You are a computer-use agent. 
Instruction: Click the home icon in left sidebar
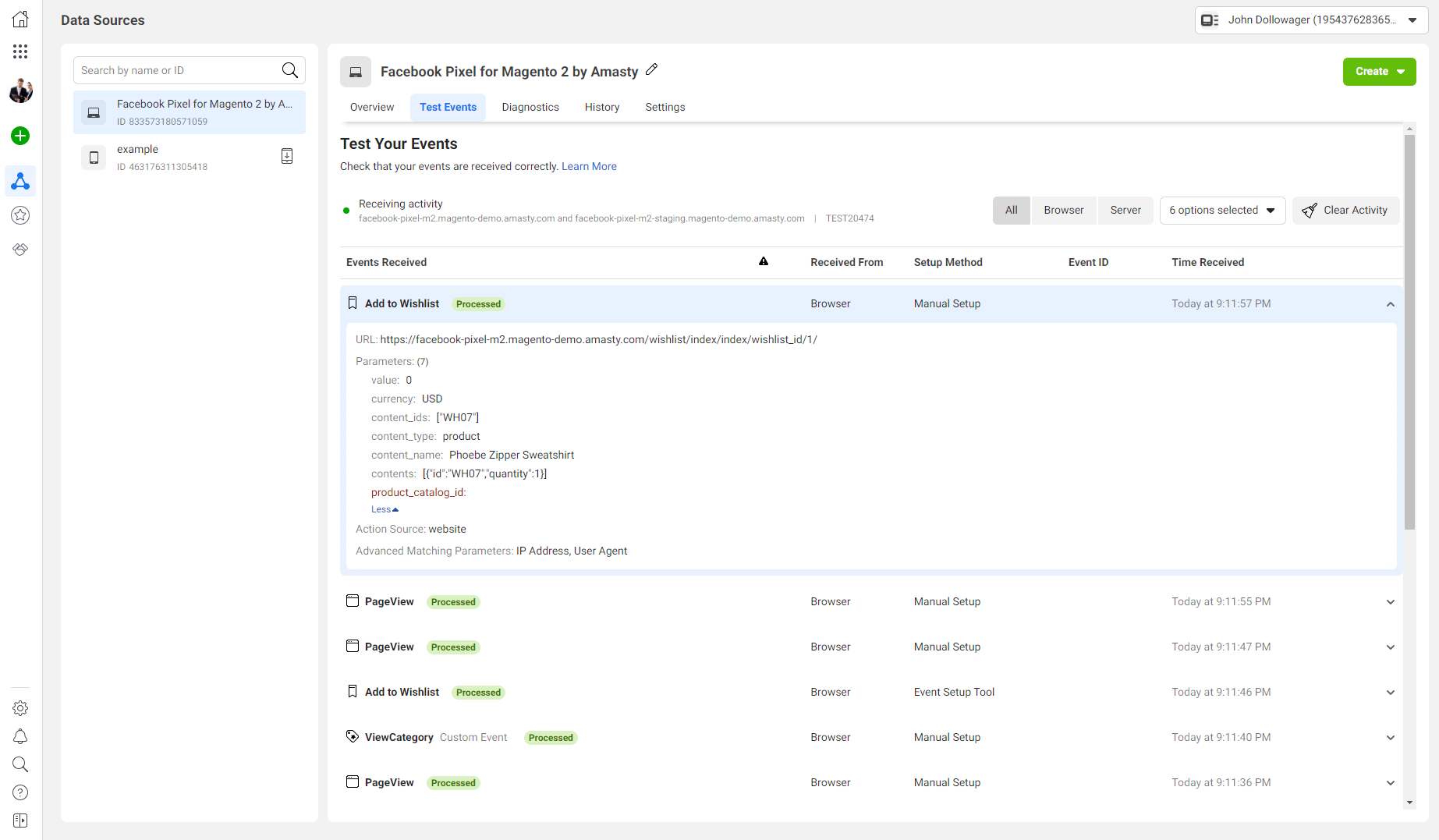coord(20,19)
